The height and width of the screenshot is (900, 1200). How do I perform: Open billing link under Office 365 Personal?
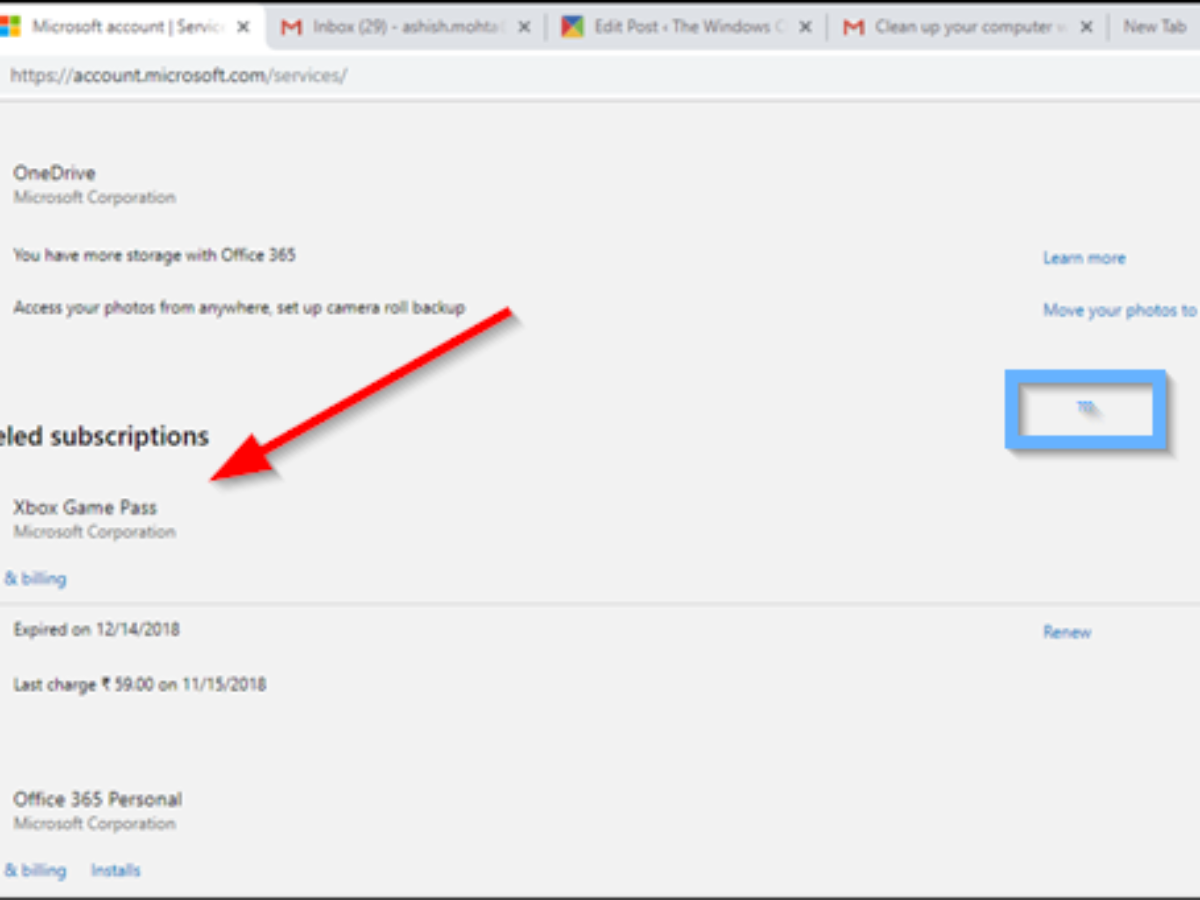(x=34, y=870)
